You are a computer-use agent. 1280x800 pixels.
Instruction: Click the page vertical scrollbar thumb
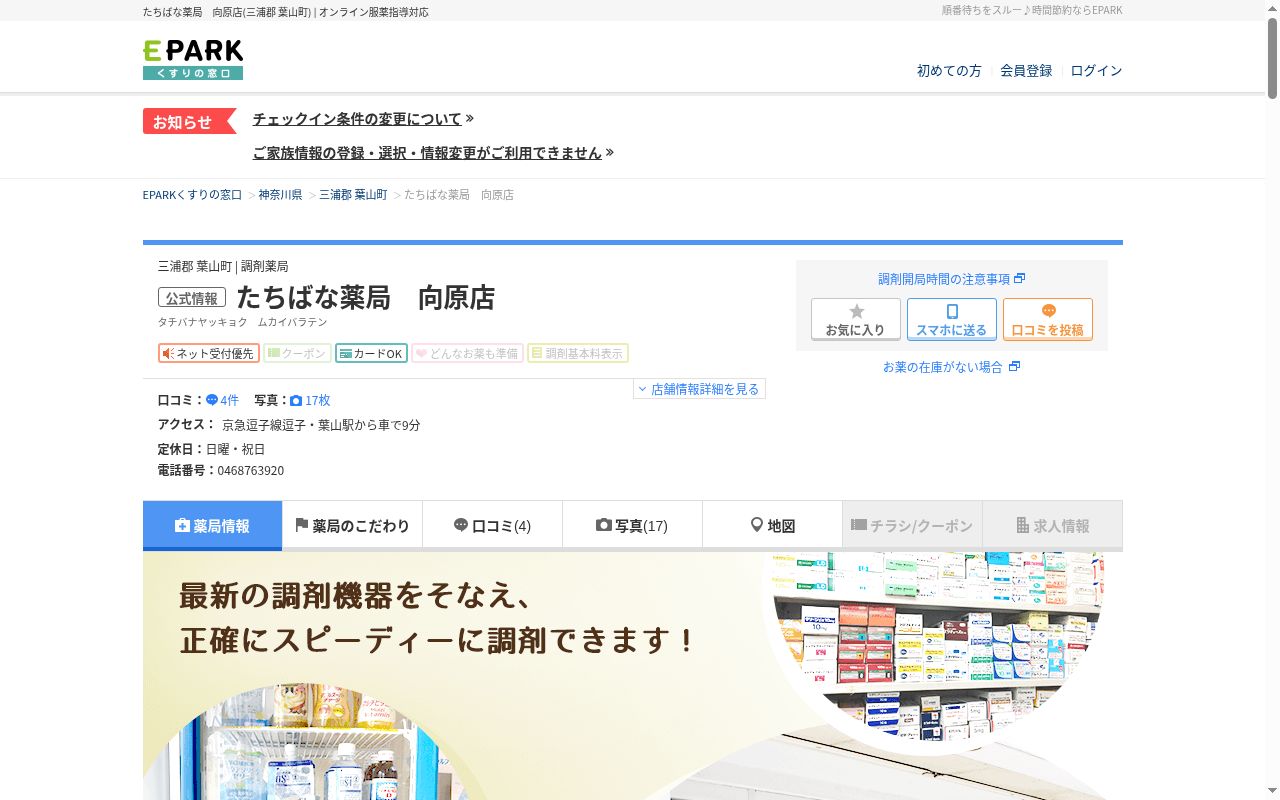click(1272, 58)
